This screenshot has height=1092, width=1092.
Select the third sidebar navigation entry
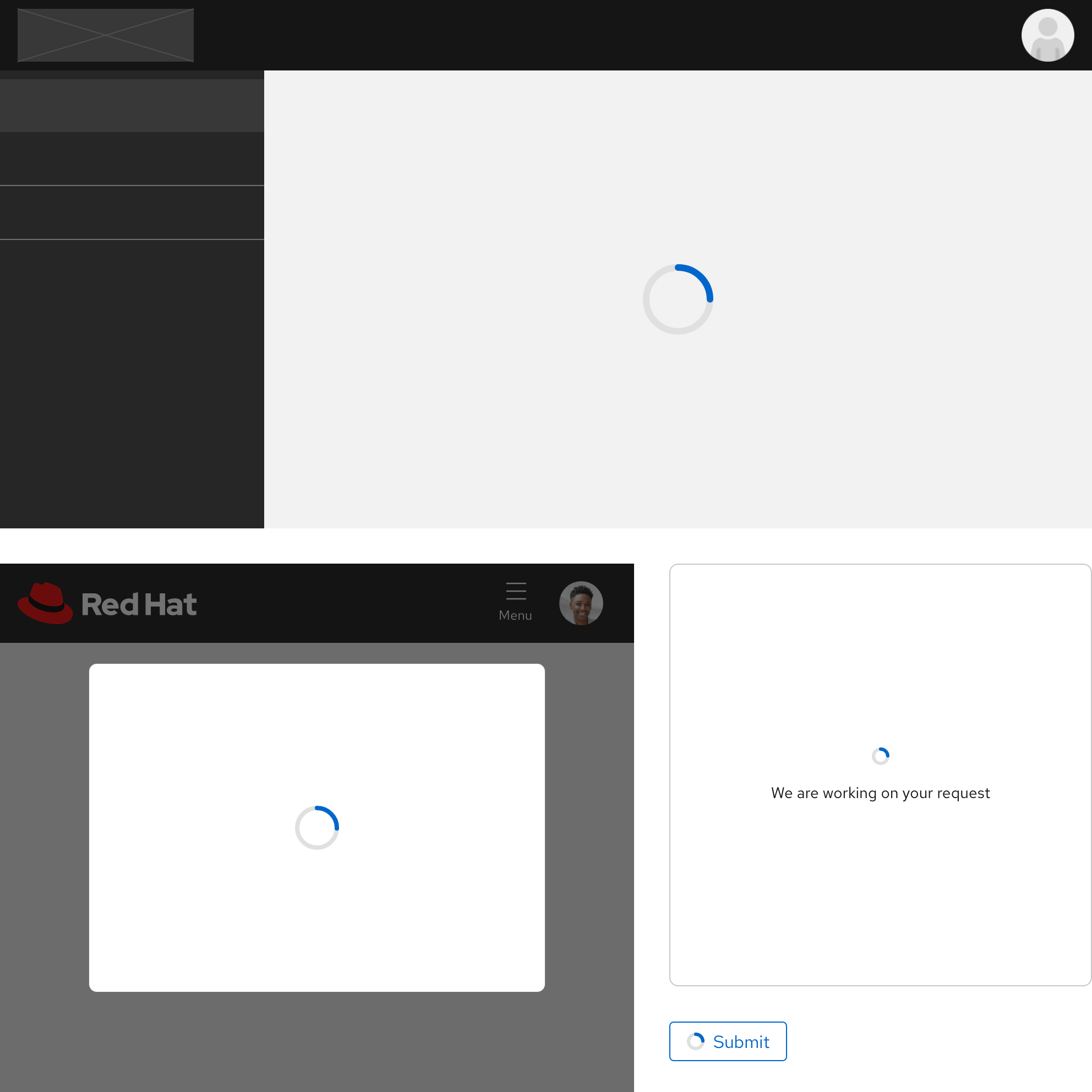point(131,212)
